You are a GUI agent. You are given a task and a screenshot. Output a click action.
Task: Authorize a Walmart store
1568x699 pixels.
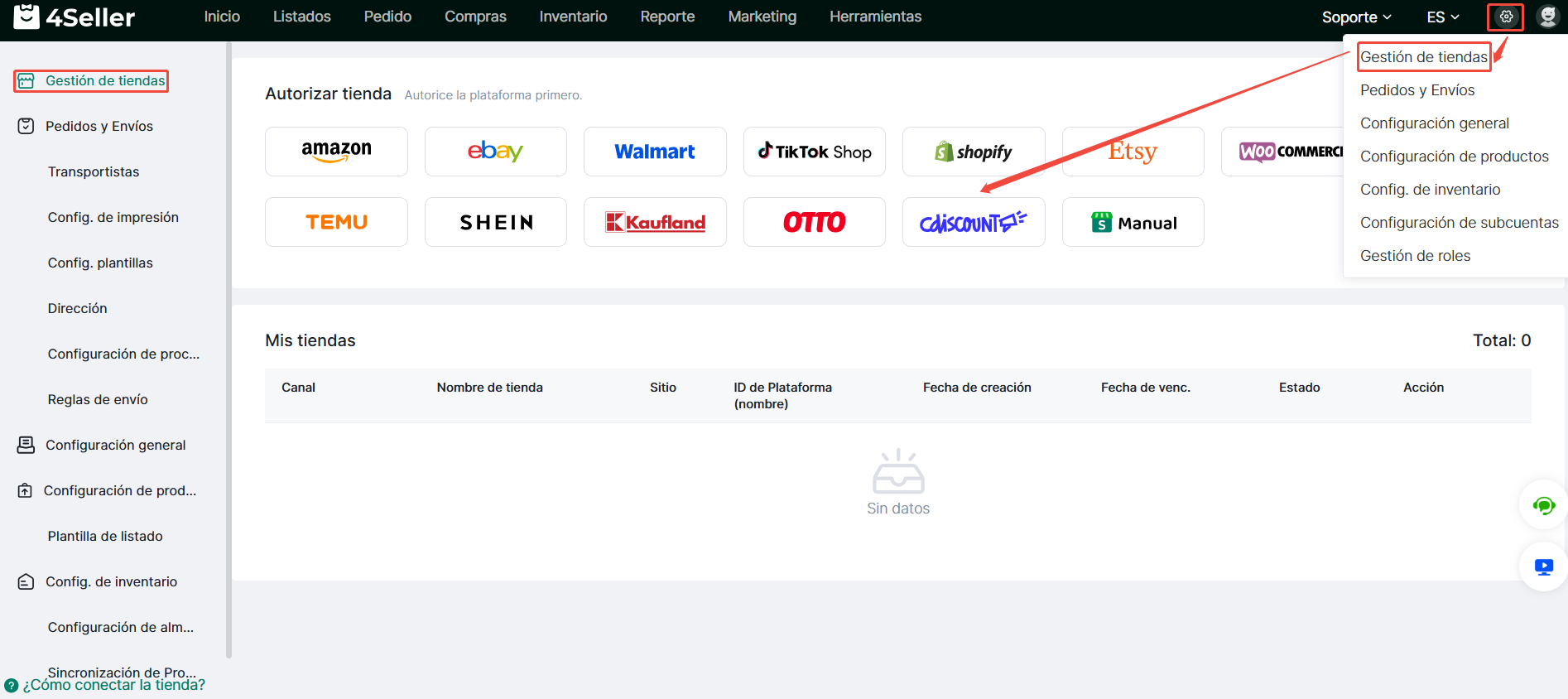click(655, 152)
